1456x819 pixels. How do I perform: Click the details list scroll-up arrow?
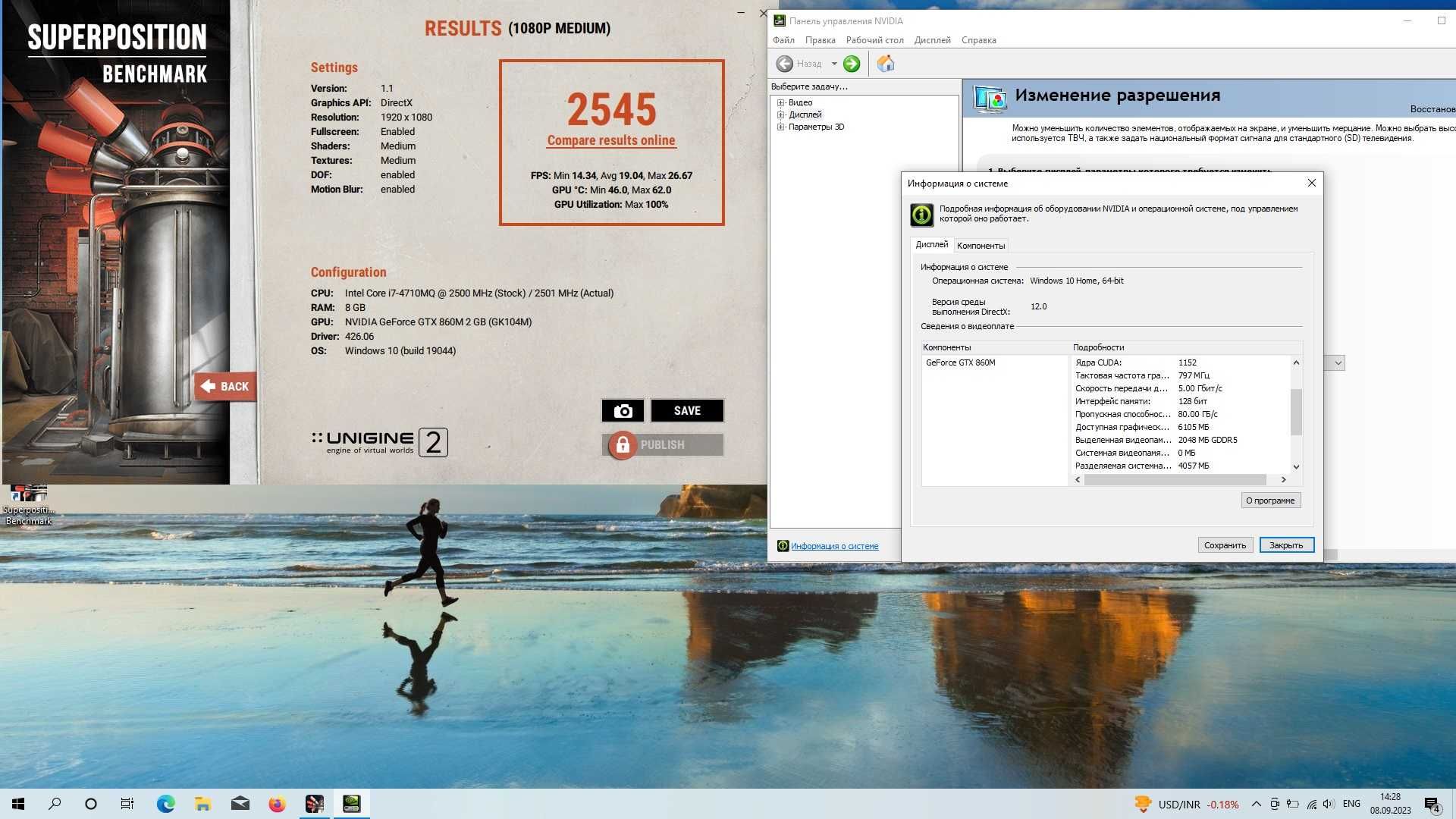click(x=1296, y=362)
